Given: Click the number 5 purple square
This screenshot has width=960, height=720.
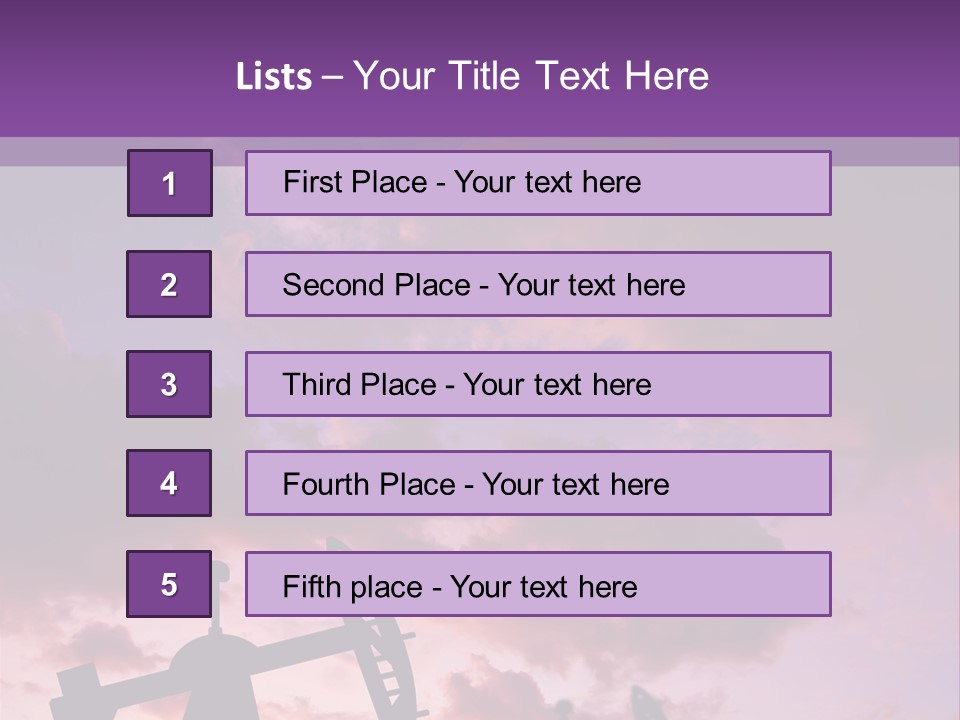Looking at the screenshot, I should 169,584.
